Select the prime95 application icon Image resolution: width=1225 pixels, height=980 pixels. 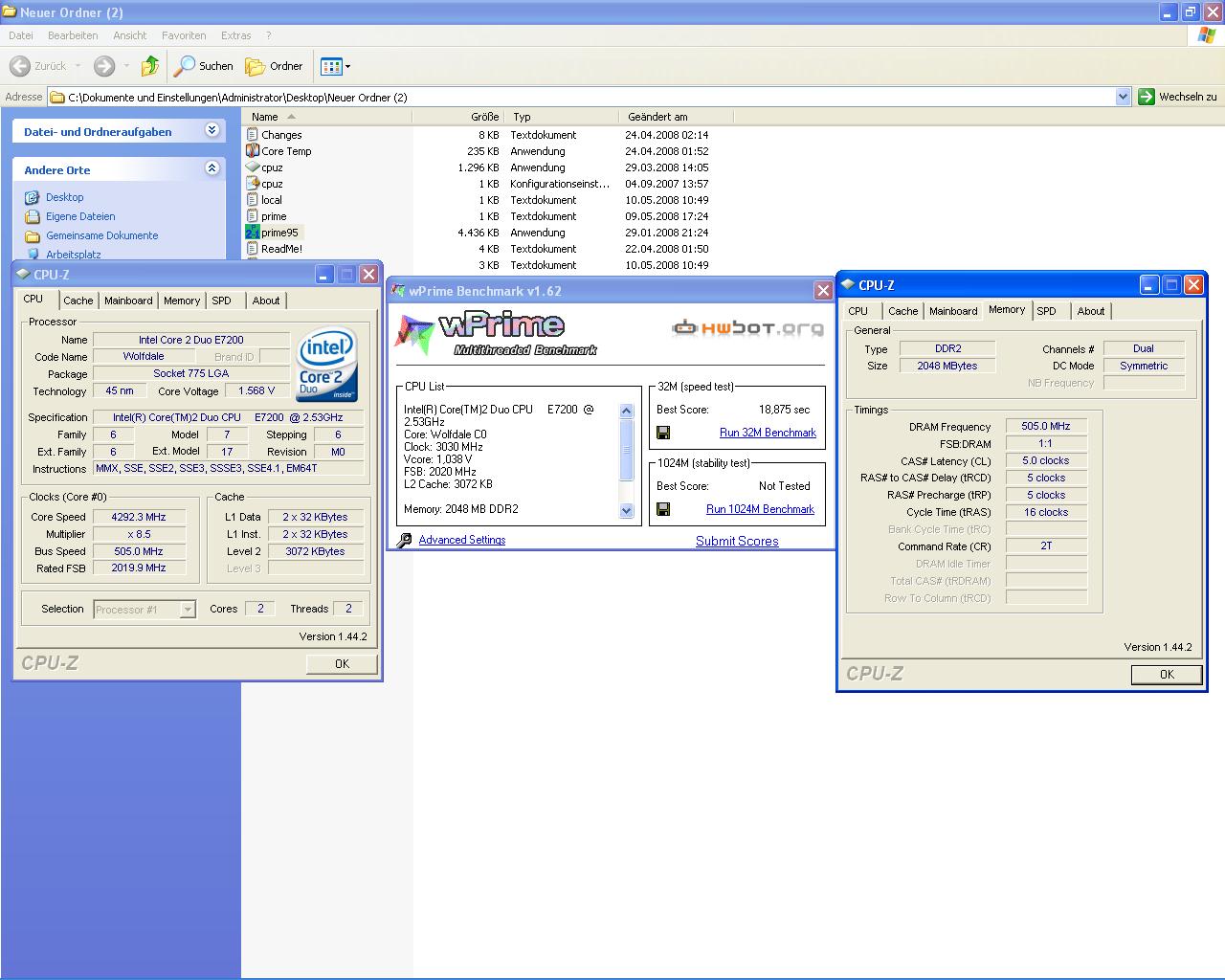click(x=253, y=233)
